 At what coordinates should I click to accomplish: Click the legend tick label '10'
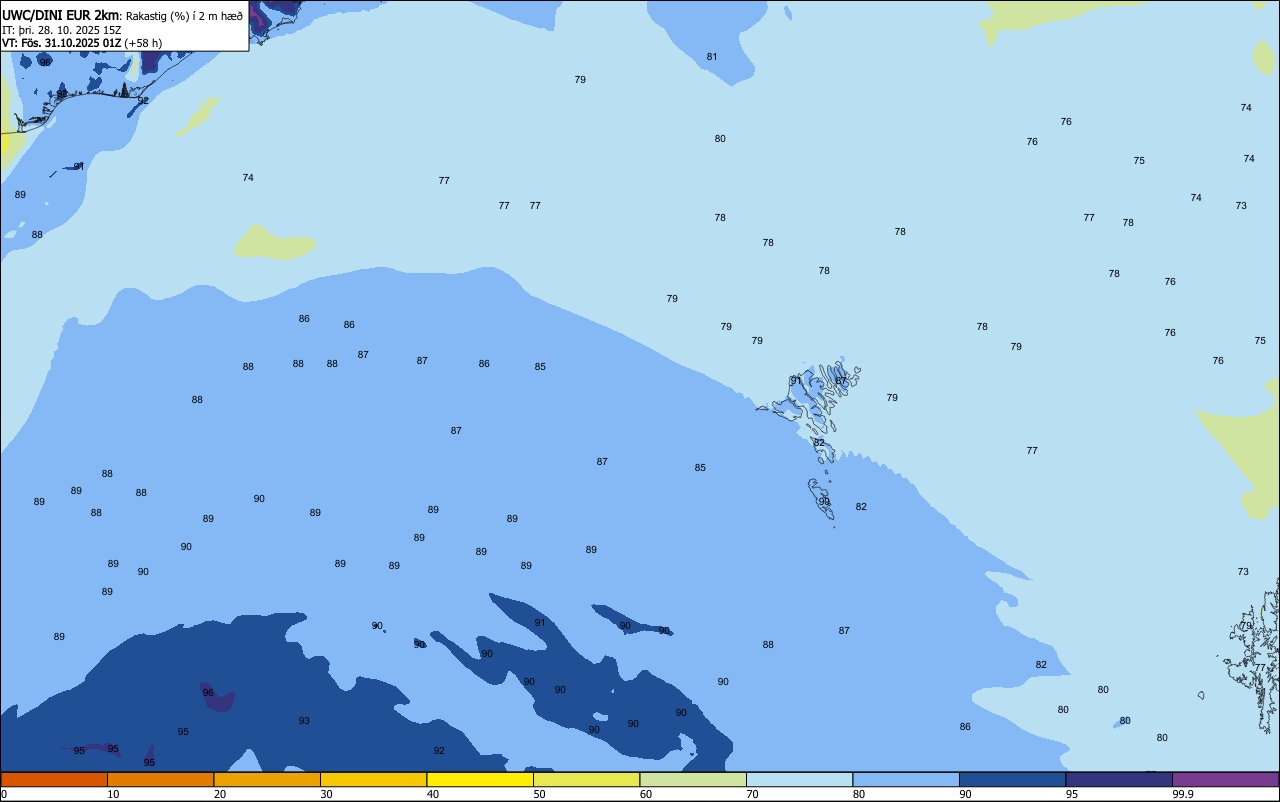click(113, 794)
